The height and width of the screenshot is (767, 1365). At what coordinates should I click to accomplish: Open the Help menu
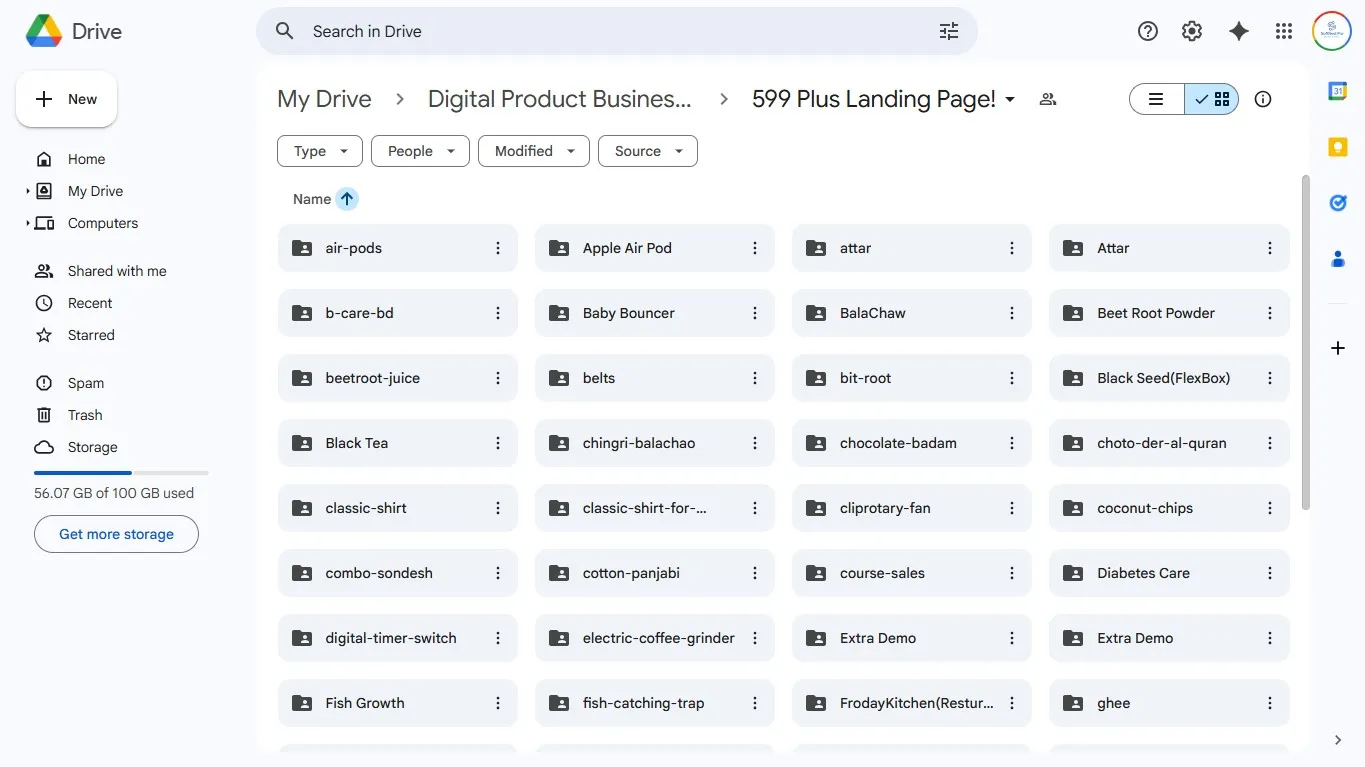(x=1147, y=31)
